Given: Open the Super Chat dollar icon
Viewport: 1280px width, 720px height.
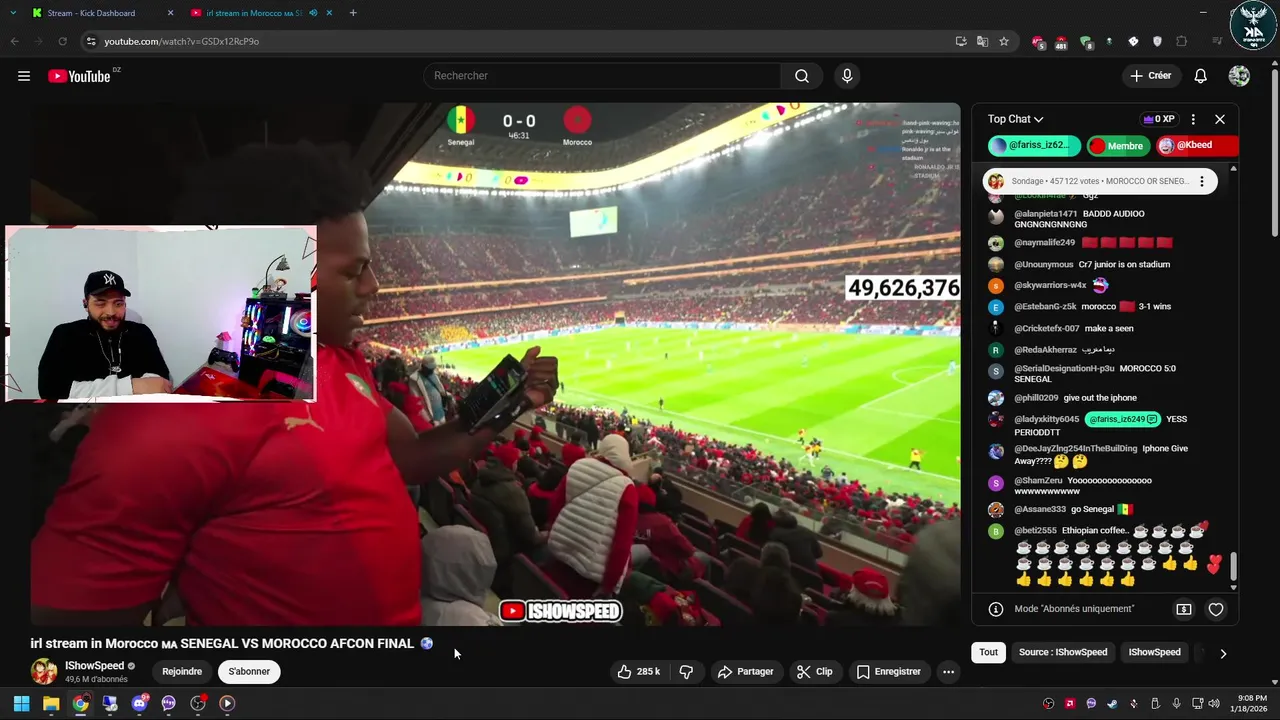Looking at the screenshot, I should (x=1184, y=609).
